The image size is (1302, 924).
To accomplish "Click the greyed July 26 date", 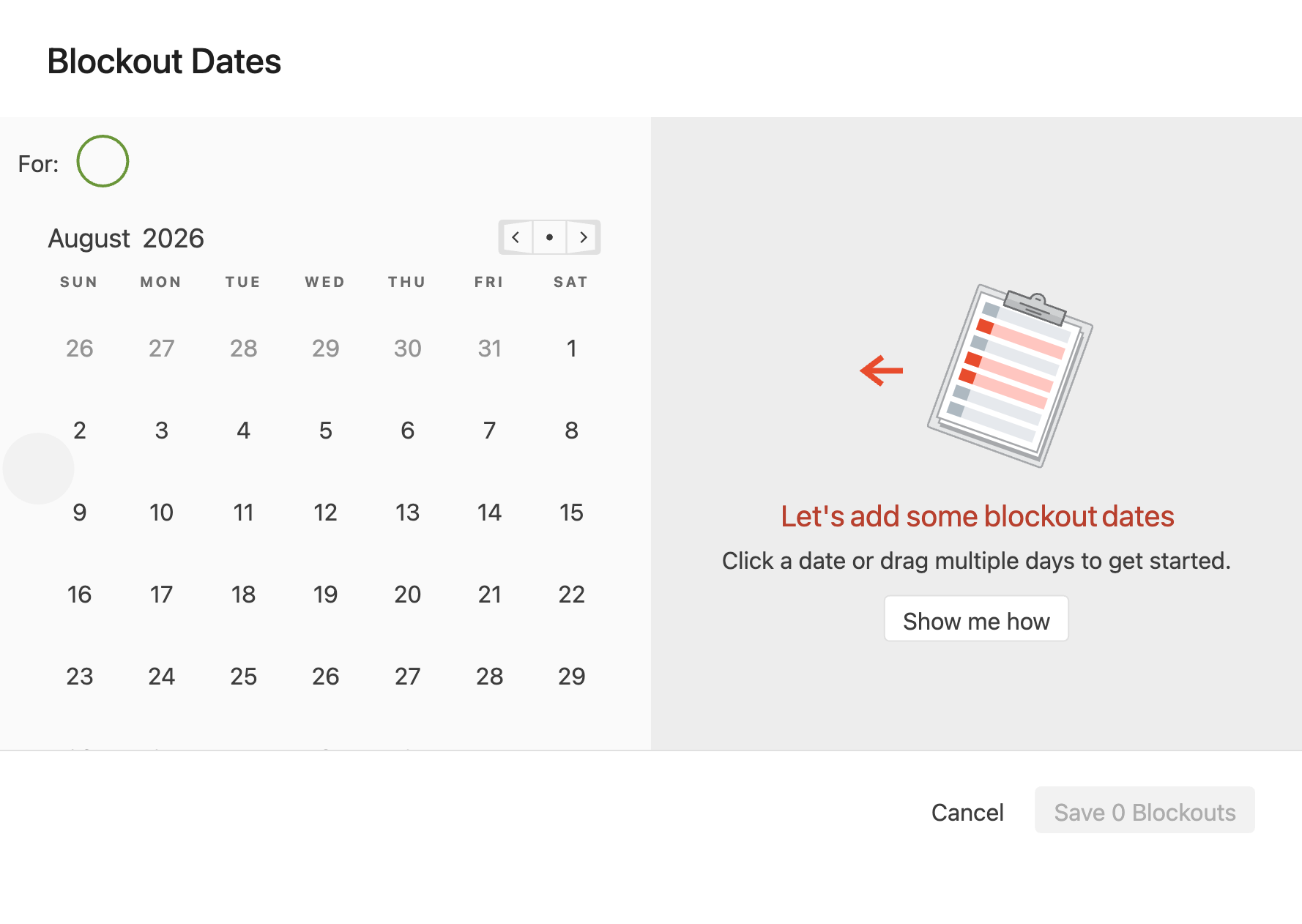I will [x=80, y=349].
